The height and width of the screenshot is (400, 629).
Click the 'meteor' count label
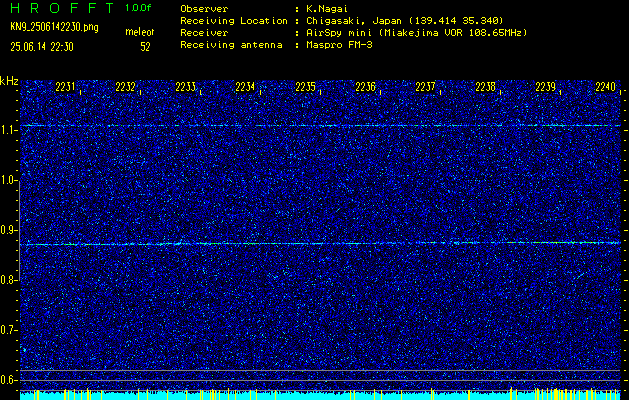click(x=140, y=32)
